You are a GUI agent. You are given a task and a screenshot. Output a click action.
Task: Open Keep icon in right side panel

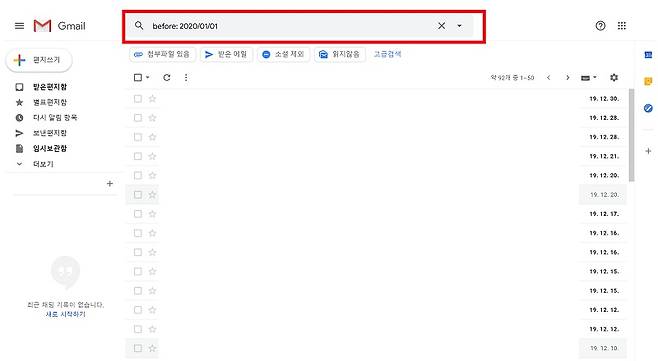pos(648,81)
